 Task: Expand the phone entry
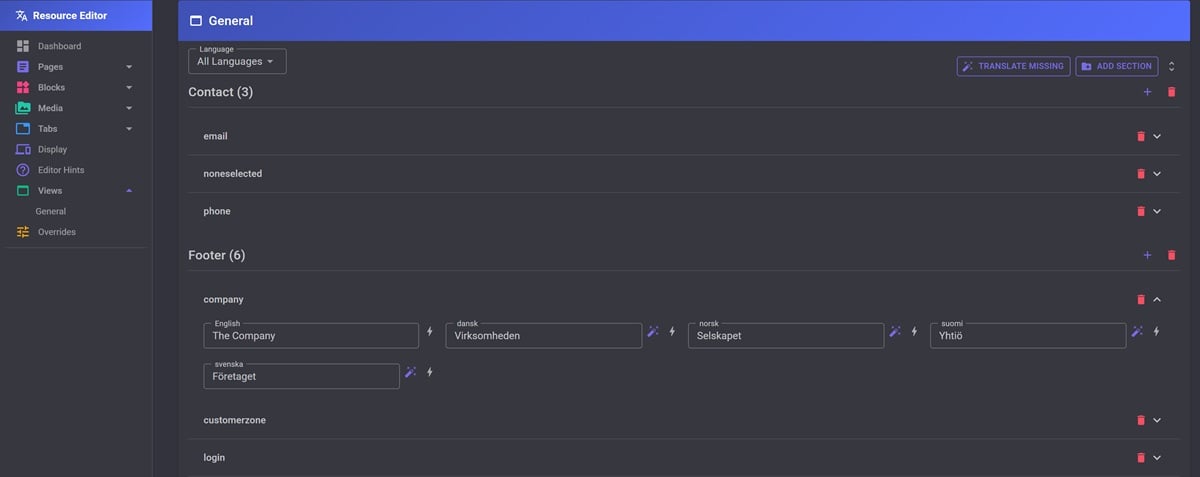[1157, 211]
